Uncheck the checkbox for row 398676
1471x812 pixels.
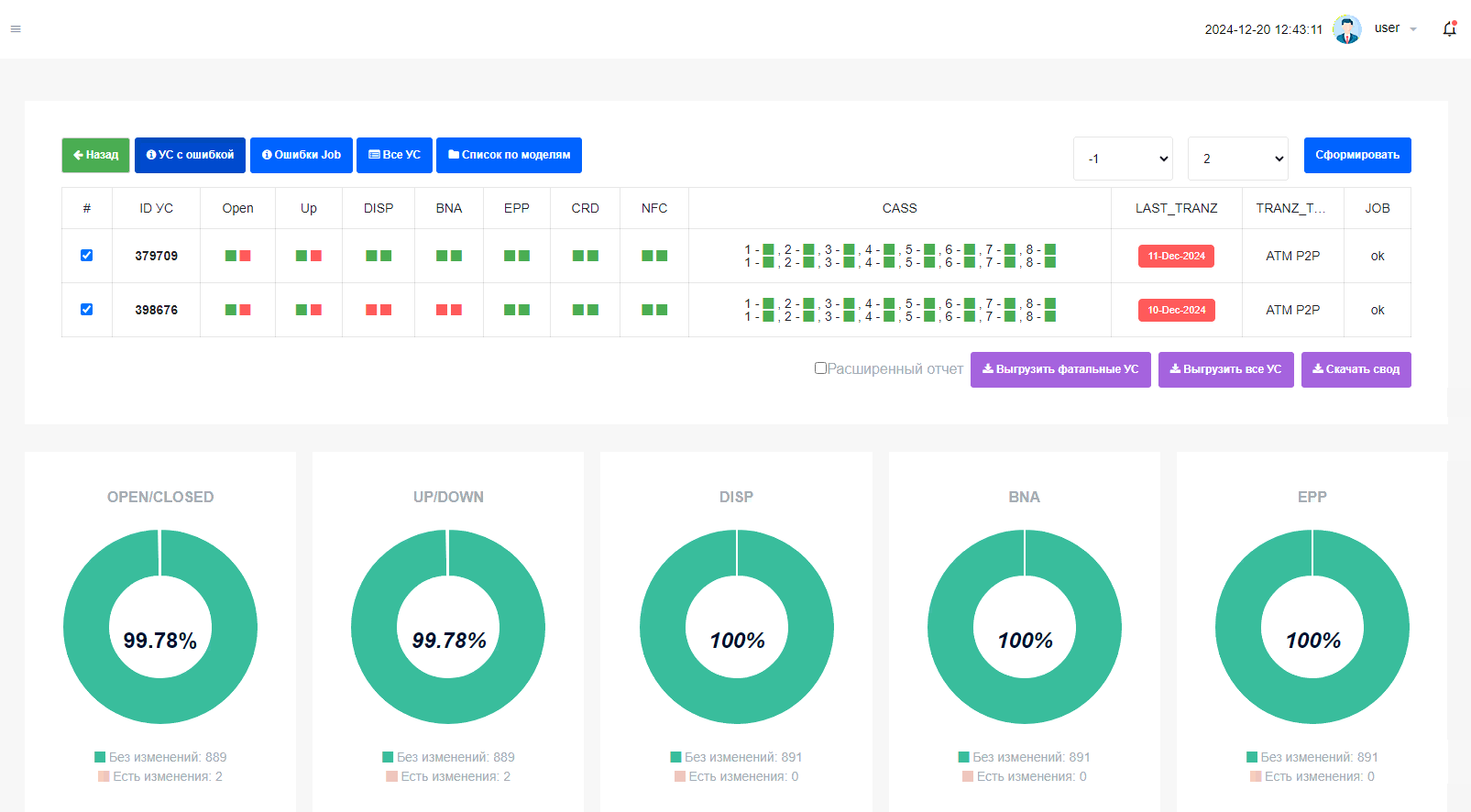click(86, 309)
